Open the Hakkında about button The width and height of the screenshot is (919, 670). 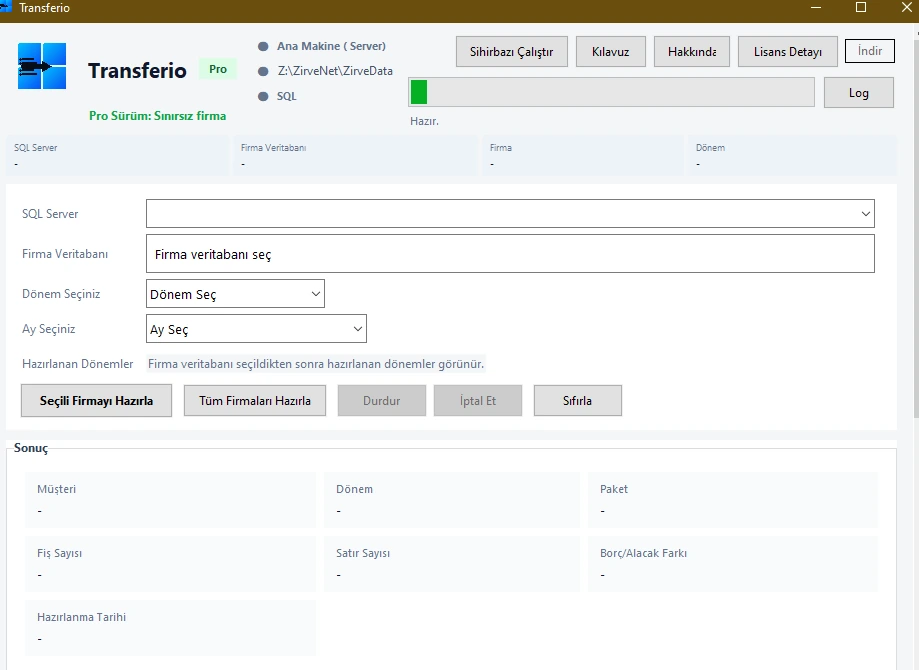(x=692, y=52)
